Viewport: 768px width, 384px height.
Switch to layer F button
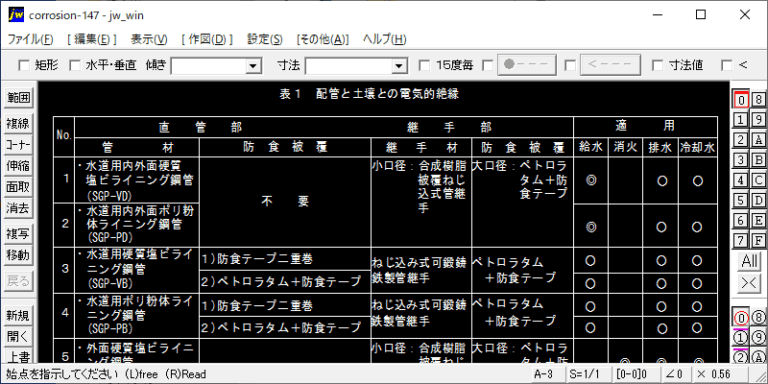point(758,240)
